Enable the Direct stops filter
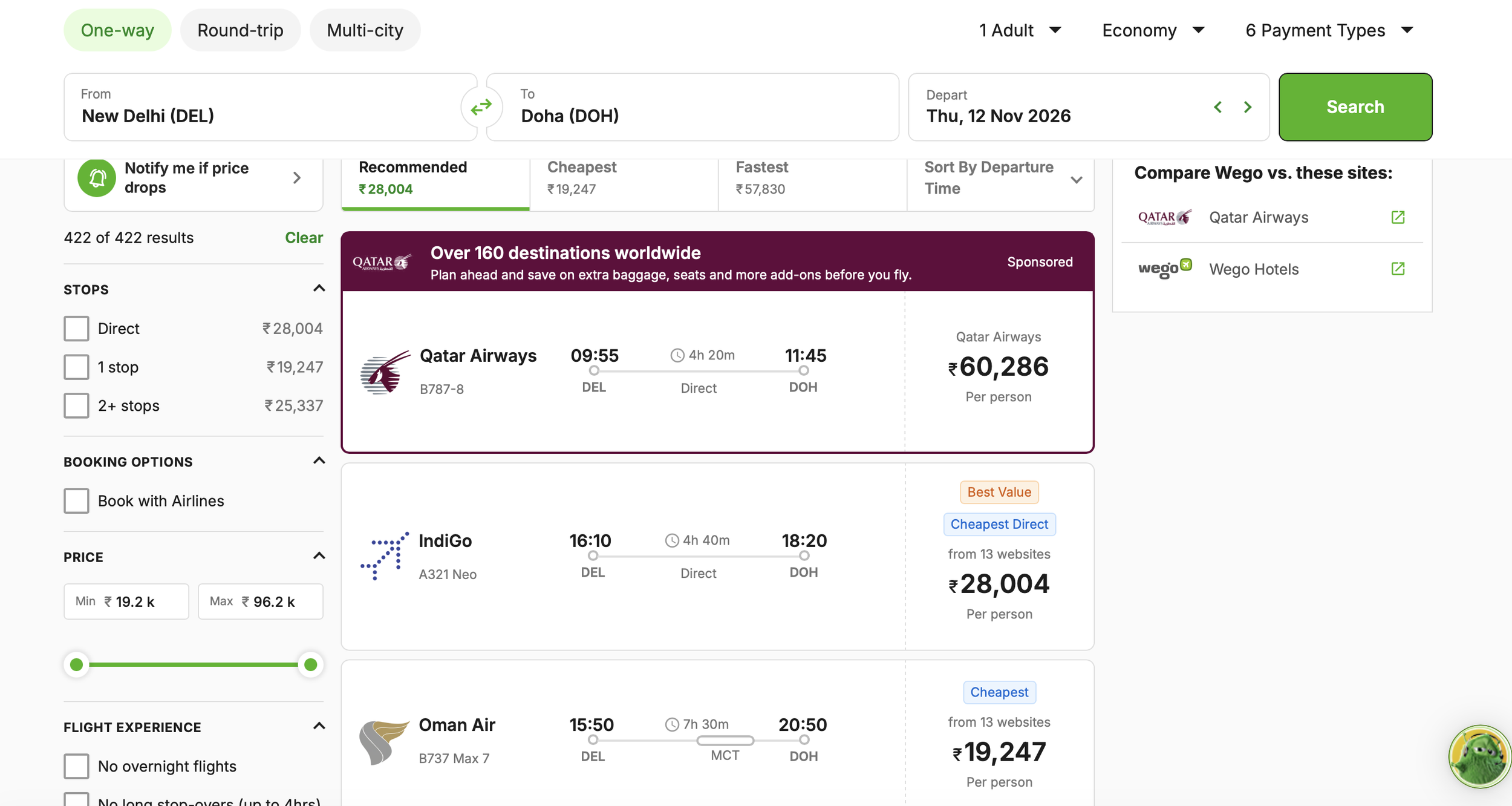This screenshot has height=806, width=1512. pyautogui.click(x=76, y=329)
